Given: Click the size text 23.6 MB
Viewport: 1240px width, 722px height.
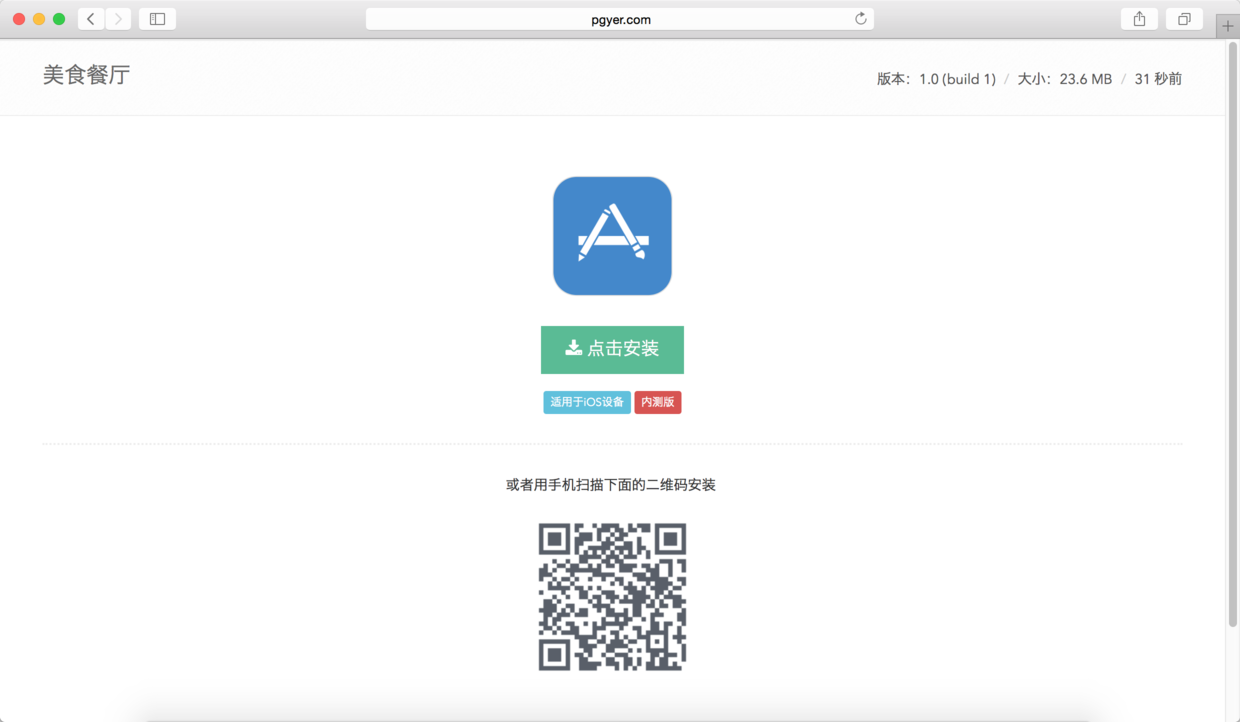Looking at the screenshot, I should 1086,79.
